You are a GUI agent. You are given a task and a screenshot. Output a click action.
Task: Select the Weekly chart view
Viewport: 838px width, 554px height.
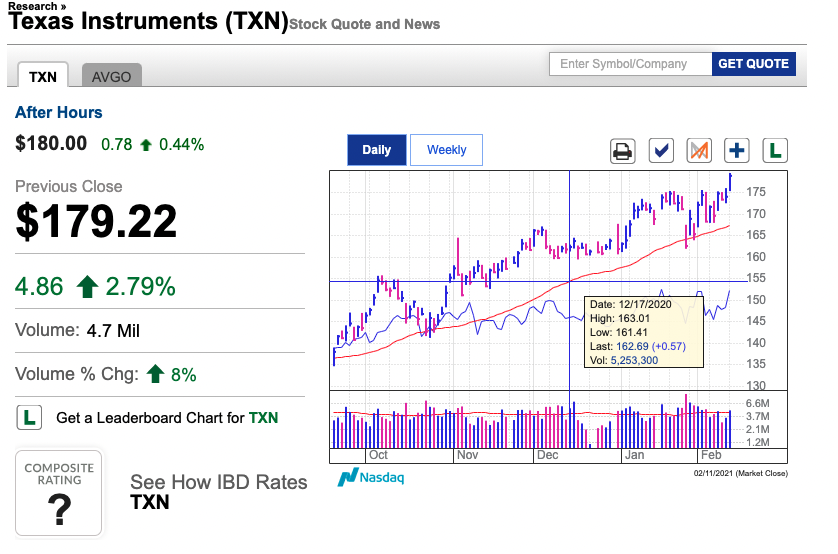[x=446, y=150]
